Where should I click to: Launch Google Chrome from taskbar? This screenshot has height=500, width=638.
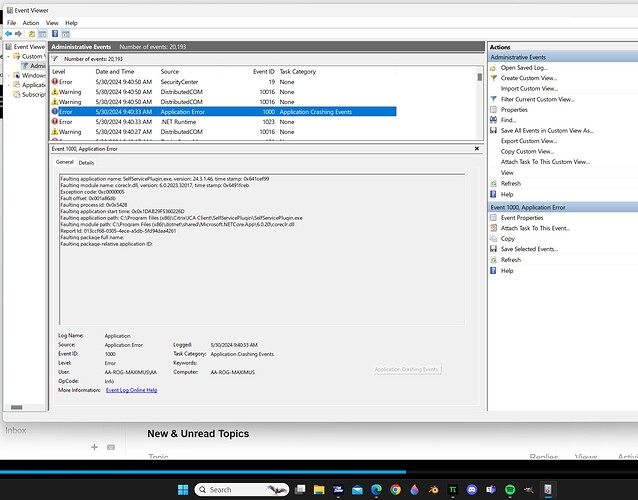point(395,489)
